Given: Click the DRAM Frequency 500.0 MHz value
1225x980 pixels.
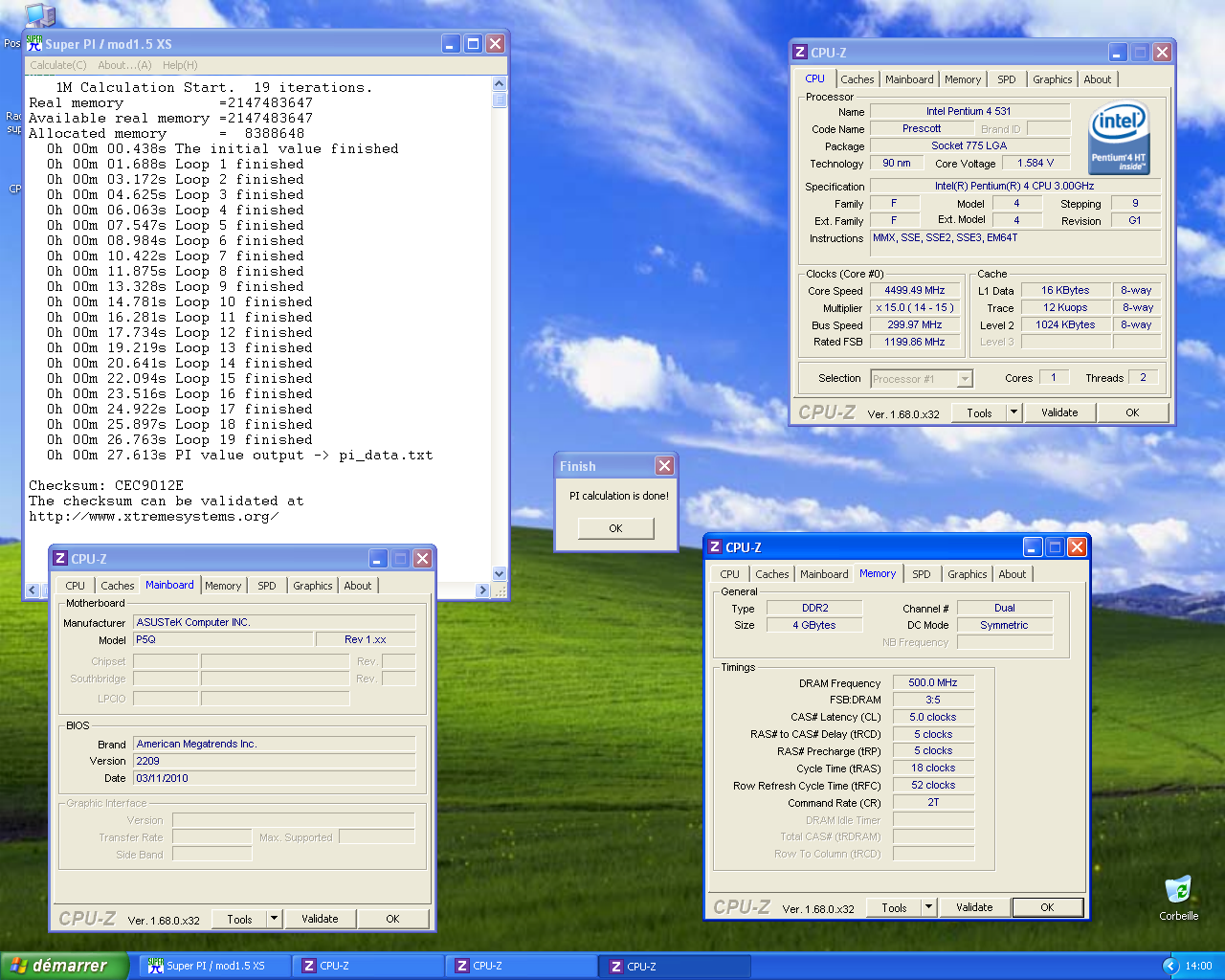Looking at the screenshot, I should point(933,682).
